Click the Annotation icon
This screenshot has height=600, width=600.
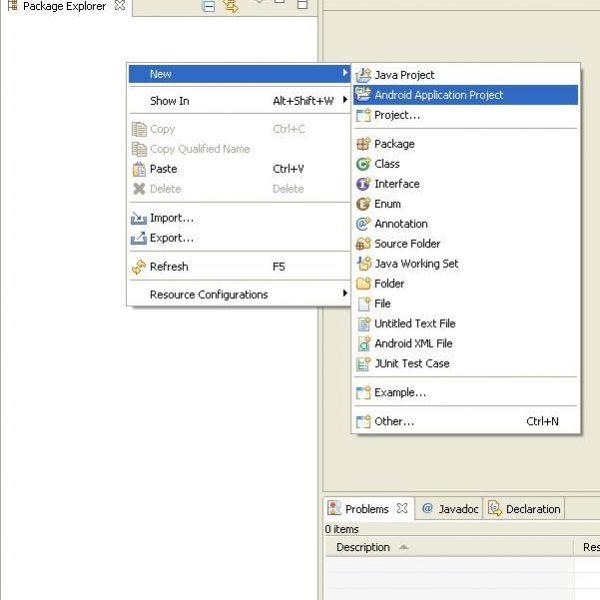(x=363, y=224)
